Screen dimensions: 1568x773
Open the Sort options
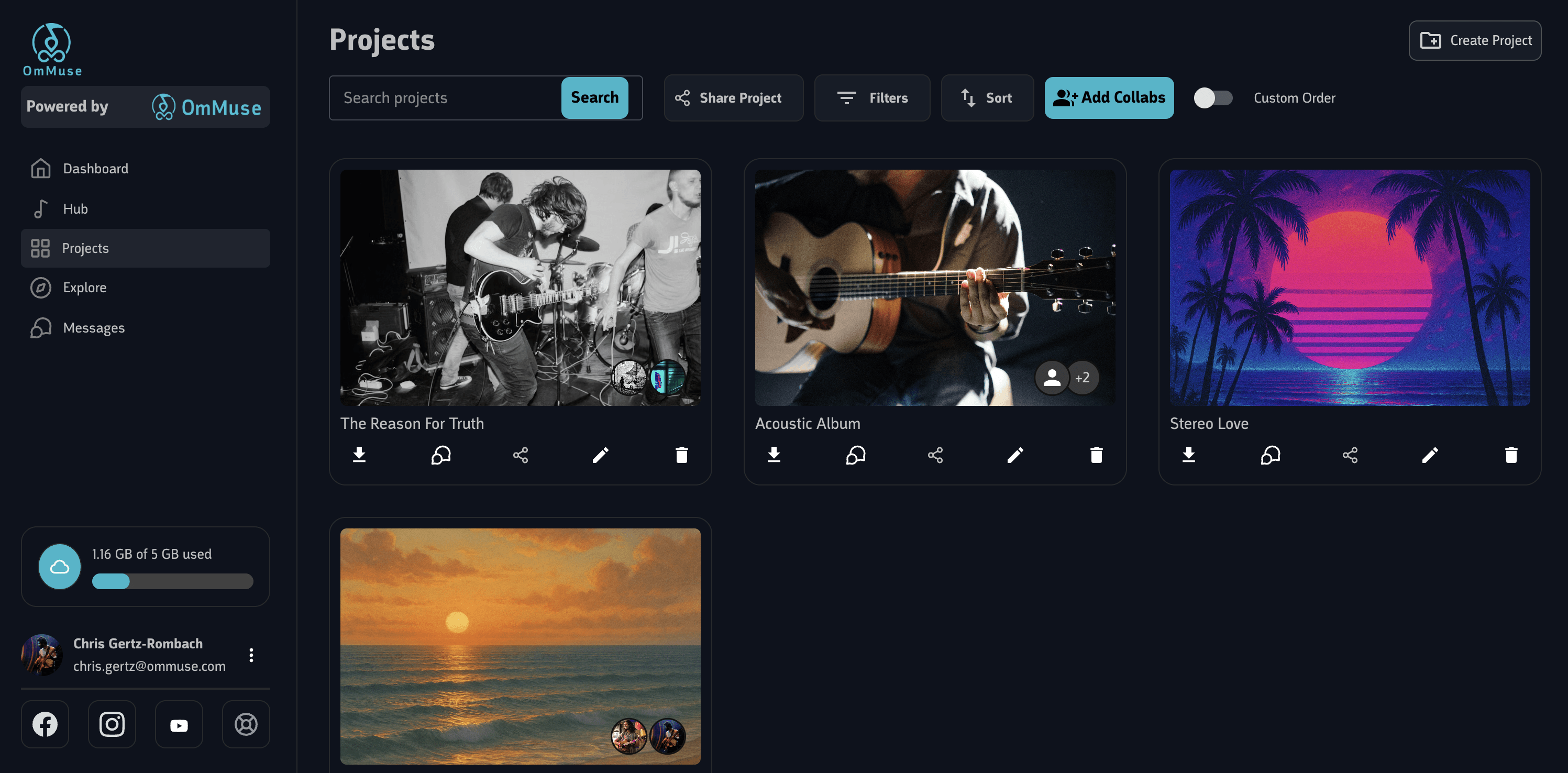click(x=987, y=98)
